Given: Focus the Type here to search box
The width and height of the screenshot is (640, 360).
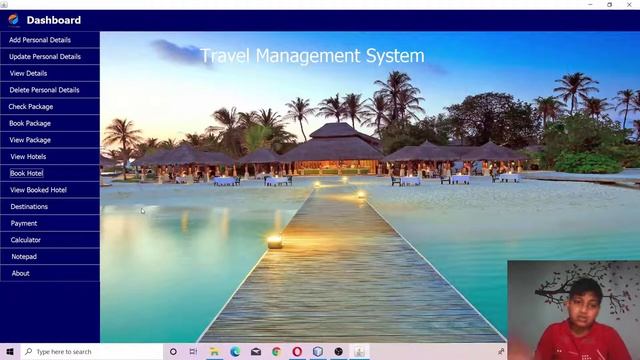Looking at the screenshot, I should 92,351.
